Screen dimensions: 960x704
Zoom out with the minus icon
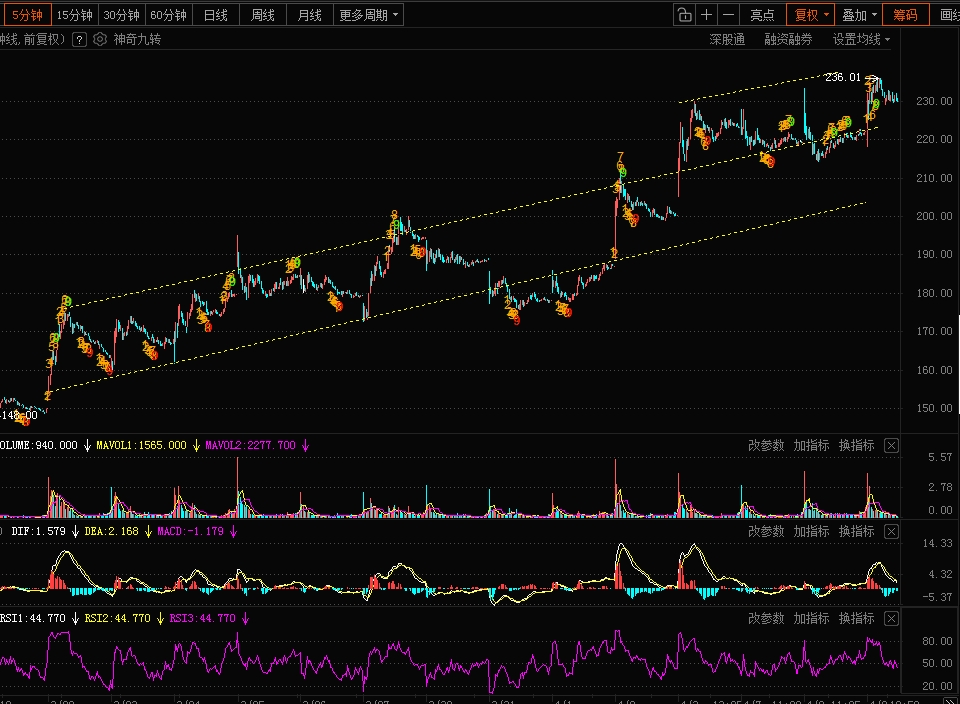[728, 15]
